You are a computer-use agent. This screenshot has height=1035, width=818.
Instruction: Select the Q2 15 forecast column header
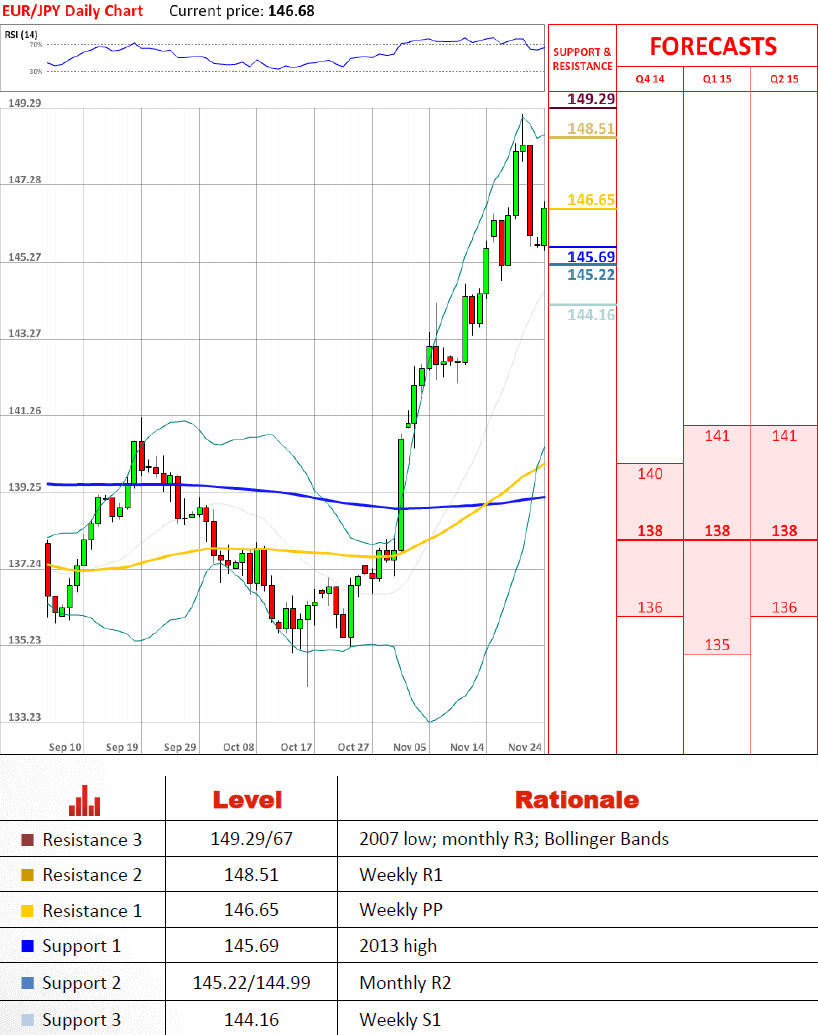tap(784, 79)
